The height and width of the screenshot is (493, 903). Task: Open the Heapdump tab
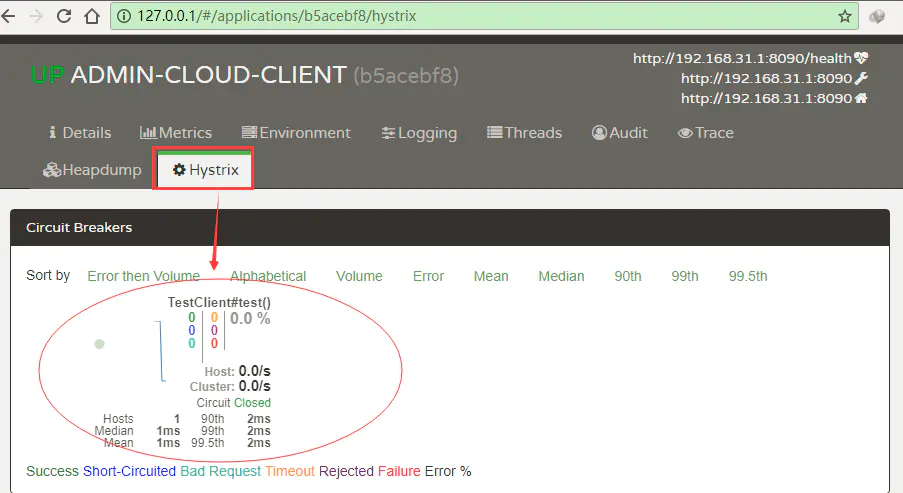[92, 170]
